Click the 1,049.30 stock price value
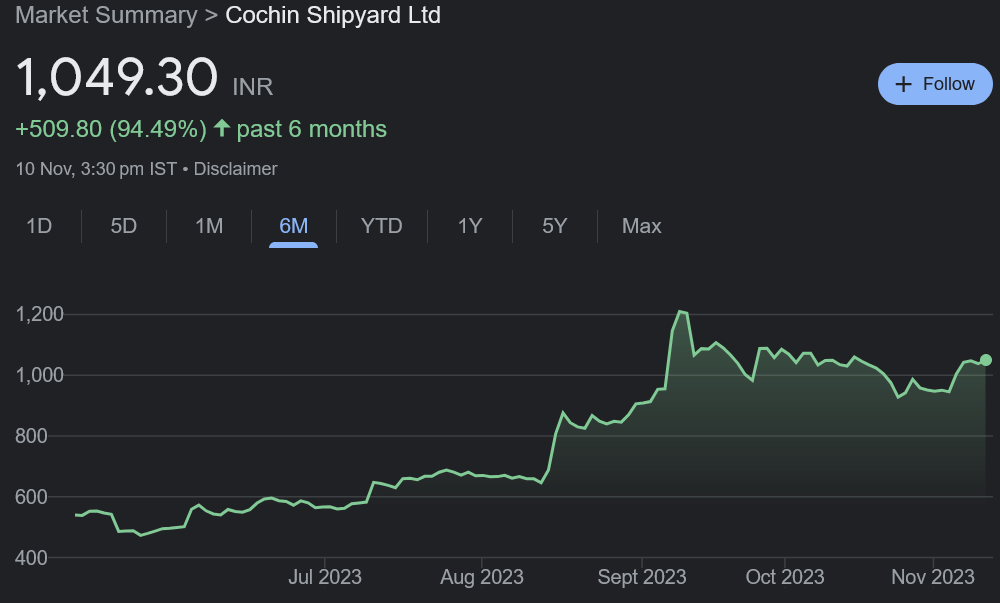The height and width of the screenshot is (603, 1000). point(117,78)
